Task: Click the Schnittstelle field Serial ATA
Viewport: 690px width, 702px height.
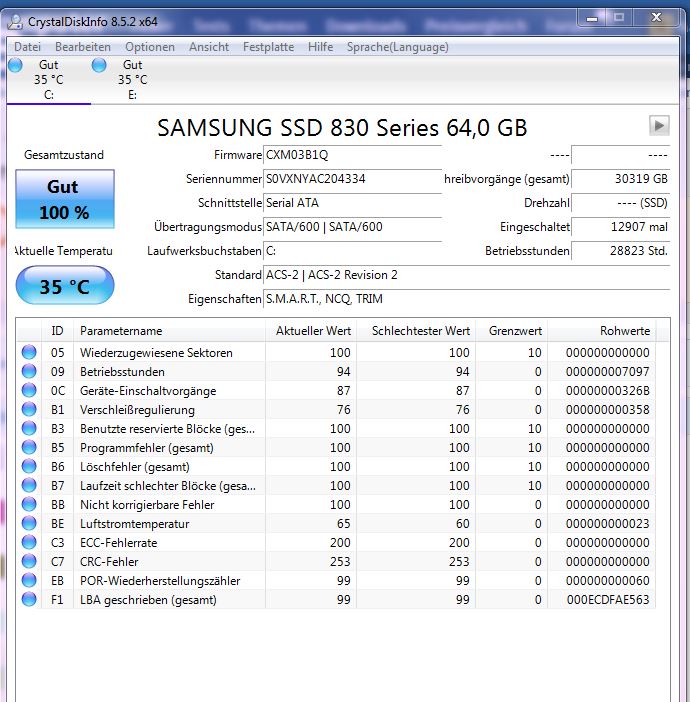Action: pos(352,203)
